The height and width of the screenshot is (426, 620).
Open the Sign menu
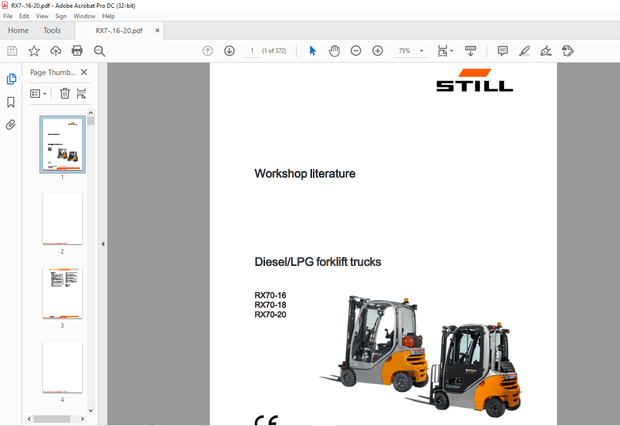(61, 16)
